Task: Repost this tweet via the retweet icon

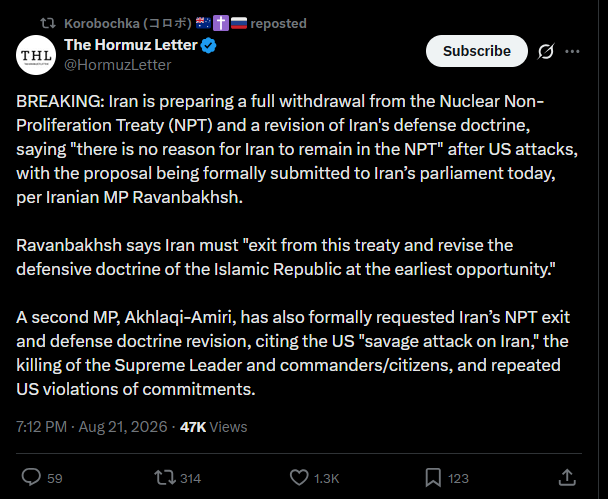Action: (x=165, y=478)
